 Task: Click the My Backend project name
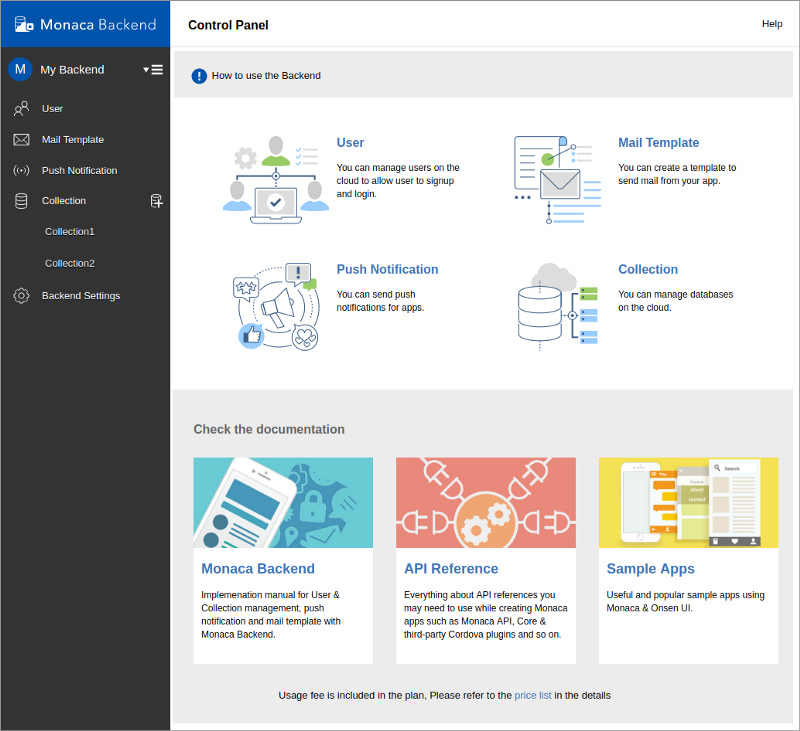pos(72,70)
